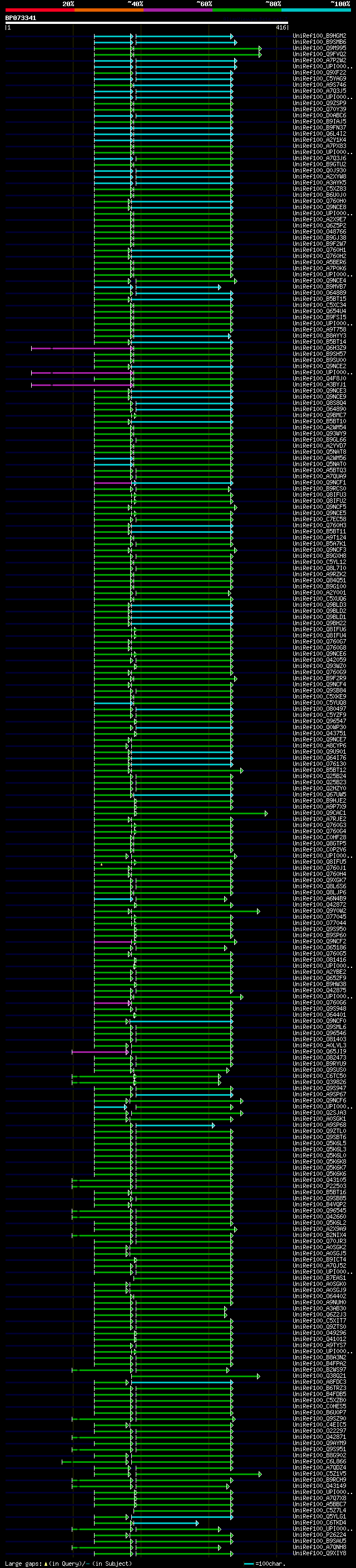Select the UniRef100_Q9NCE4 label
The image size is (356, 1568).
[x=319, y=280]
